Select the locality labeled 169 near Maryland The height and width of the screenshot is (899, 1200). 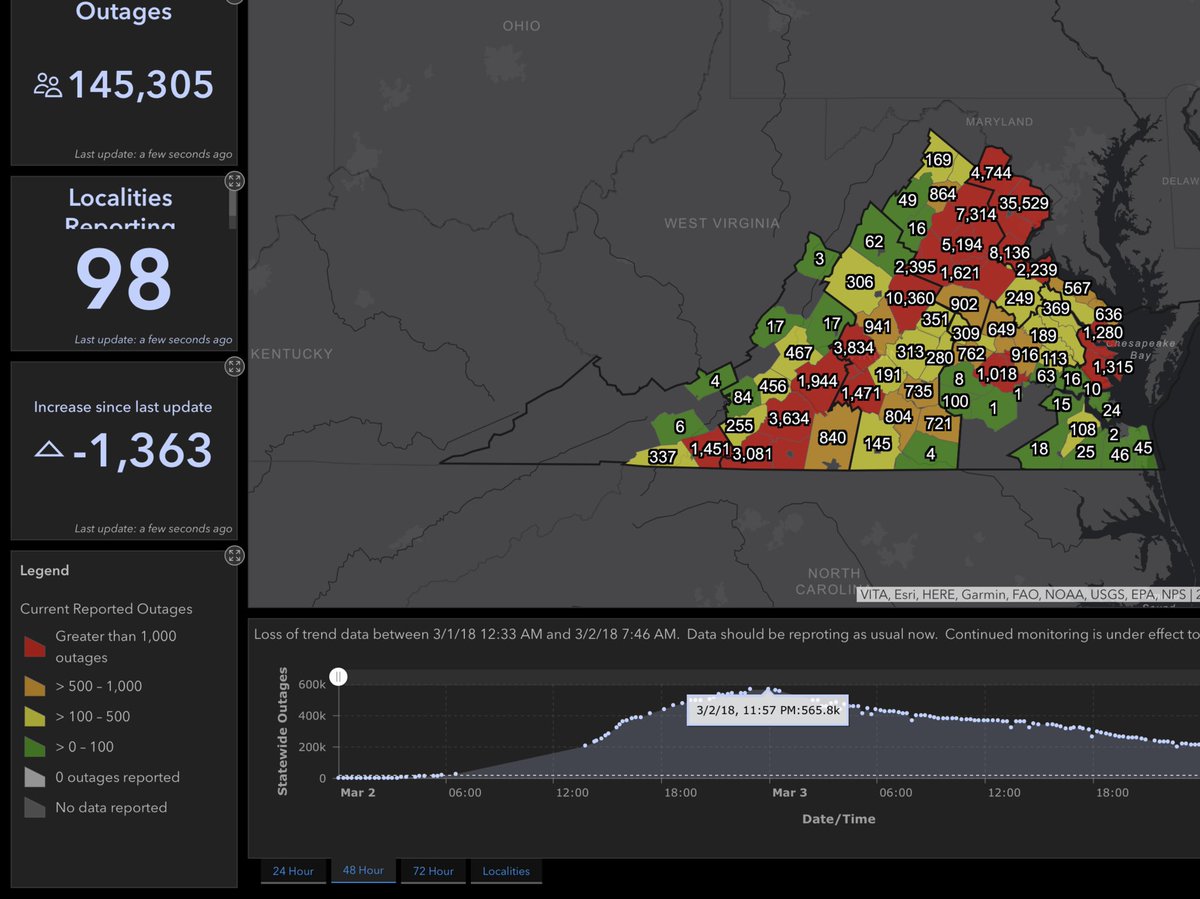[937, 159]
